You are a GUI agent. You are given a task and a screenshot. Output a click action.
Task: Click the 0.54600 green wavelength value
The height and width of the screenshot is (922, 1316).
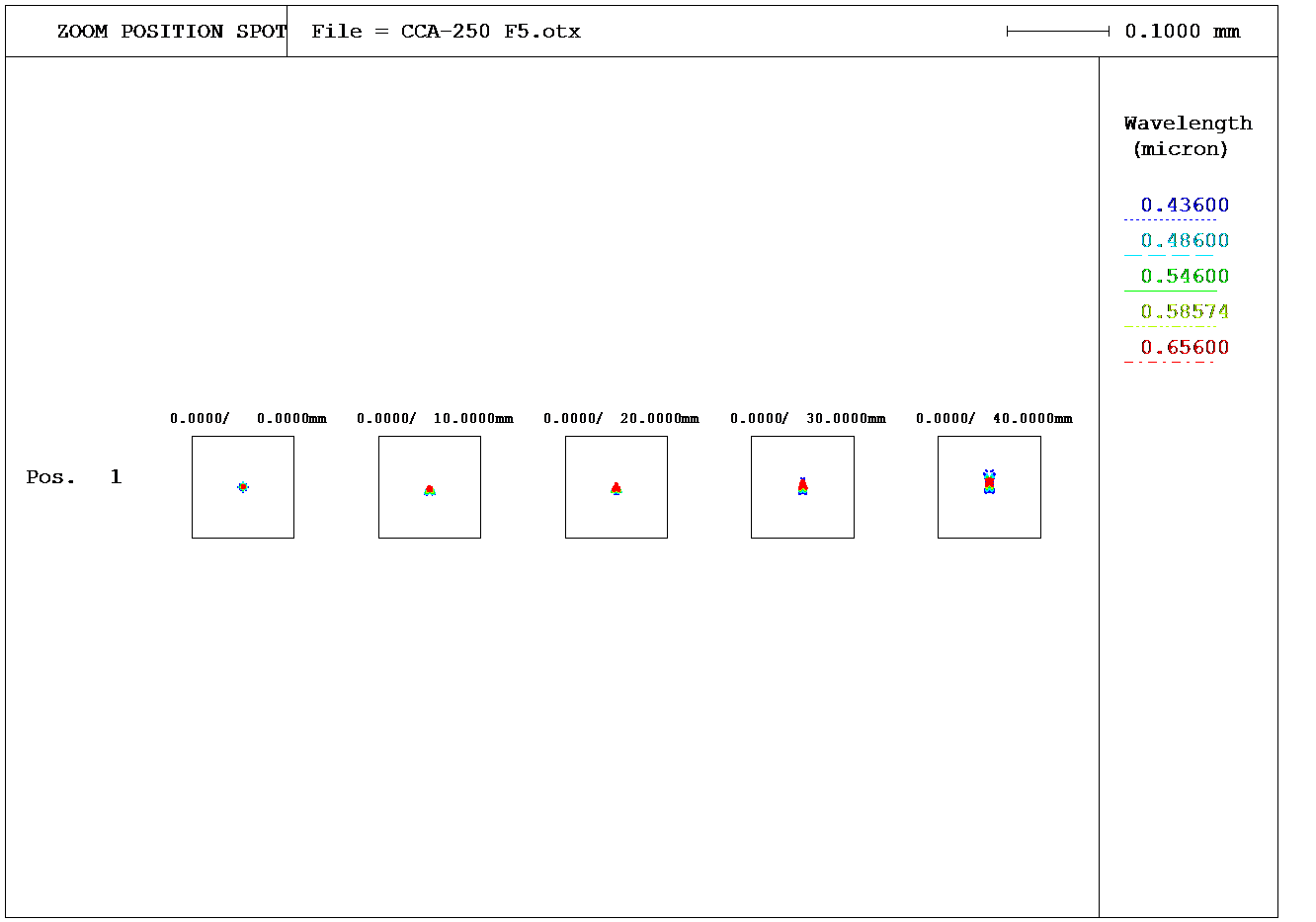click(x=1184, y=277)
